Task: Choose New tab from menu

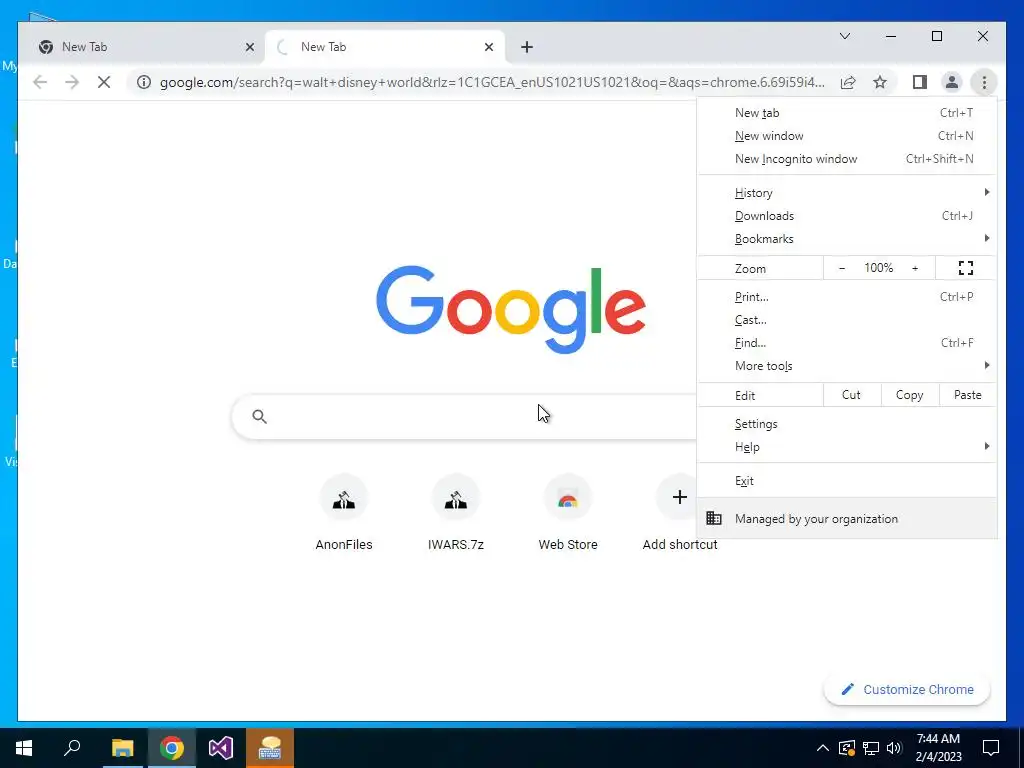Action: (x=847, y=113)
